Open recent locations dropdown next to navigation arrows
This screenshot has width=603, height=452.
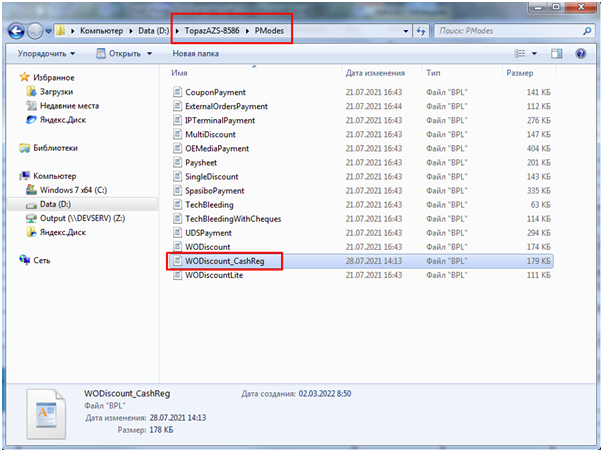tap(48, 31)
